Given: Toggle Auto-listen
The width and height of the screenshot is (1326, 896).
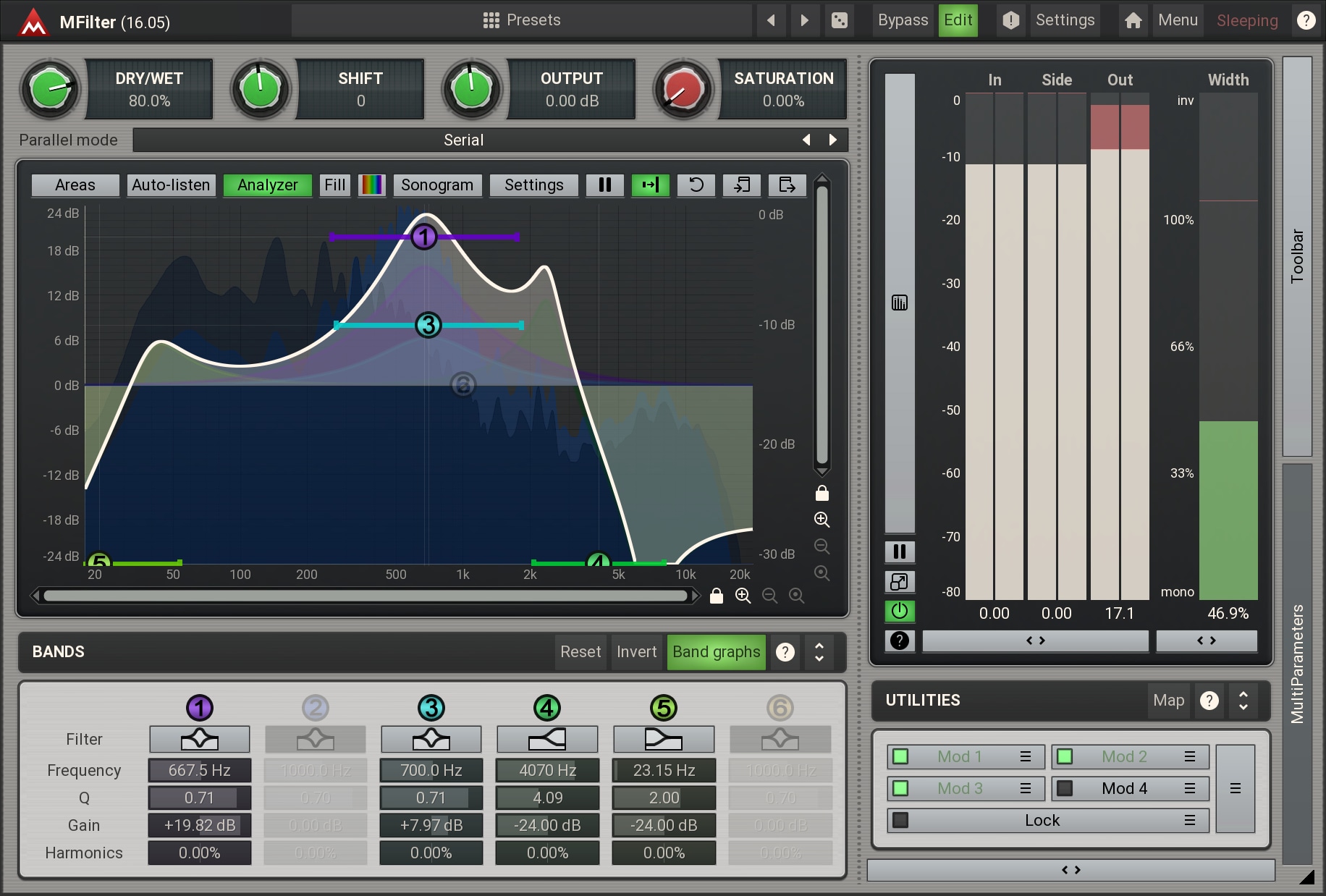Looking at the screenshot, I should 171,185.
